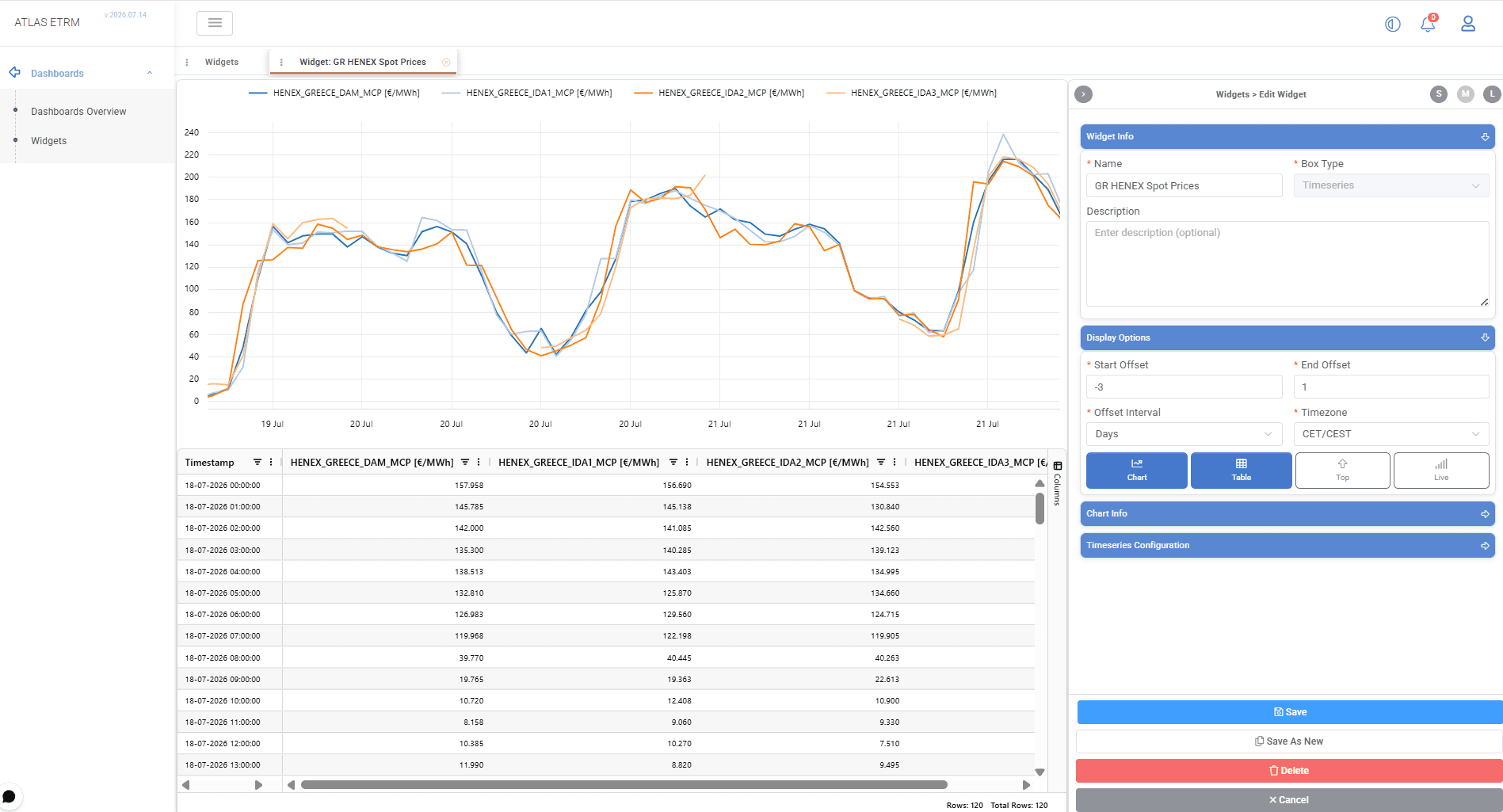Click the hamburger menu button
This screenshot has width=1503, height=812.
215,23
